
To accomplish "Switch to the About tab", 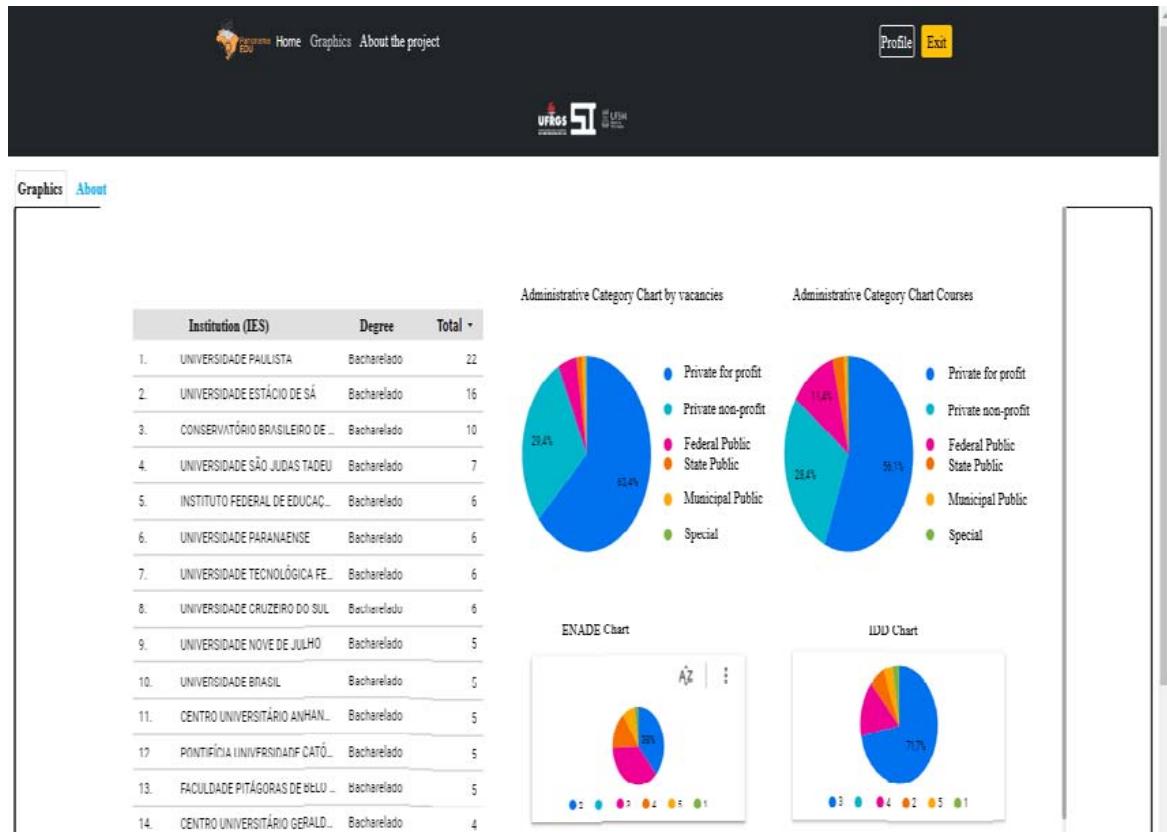I will pos(91,190).
